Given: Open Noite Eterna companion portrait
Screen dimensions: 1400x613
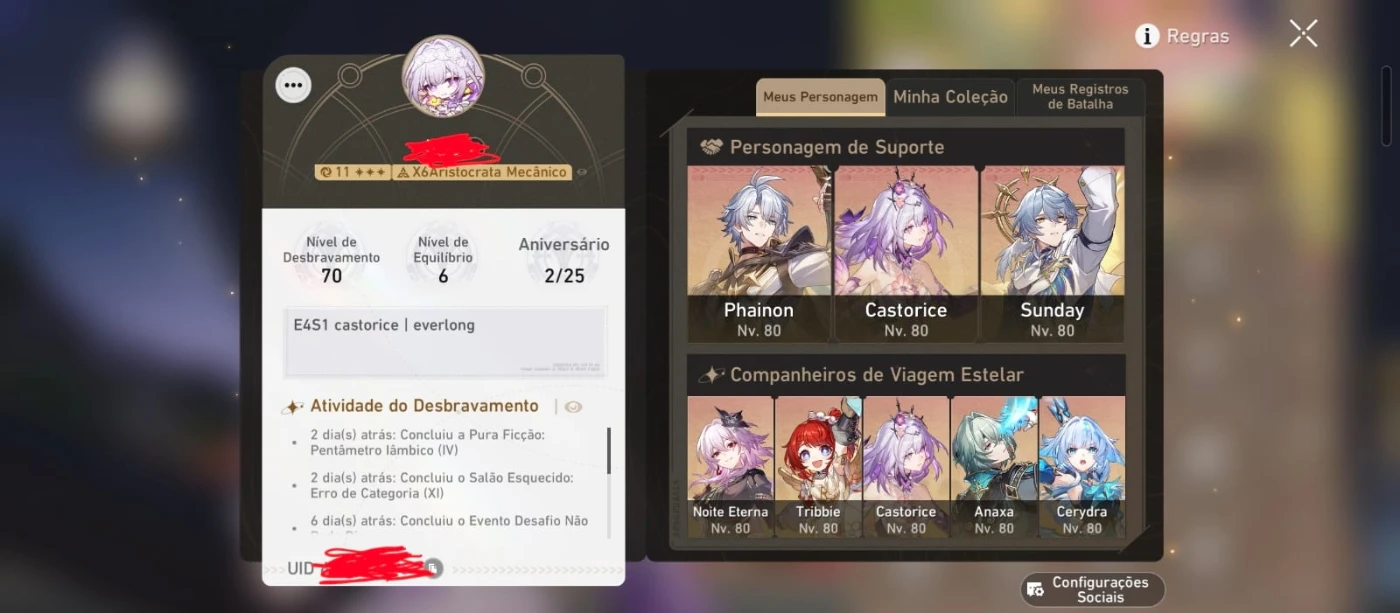Looking at the screenshot, I should point(730,467).
